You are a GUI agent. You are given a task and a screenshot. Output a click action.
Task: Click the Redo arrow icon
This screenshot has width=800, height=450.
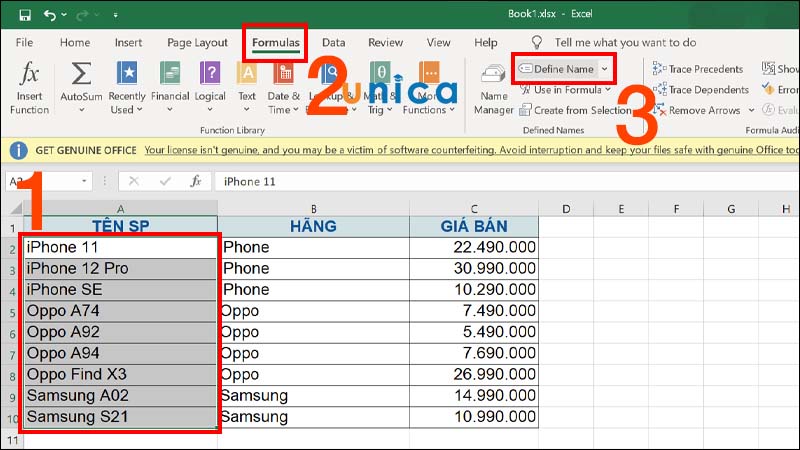(x=82, y=15)
